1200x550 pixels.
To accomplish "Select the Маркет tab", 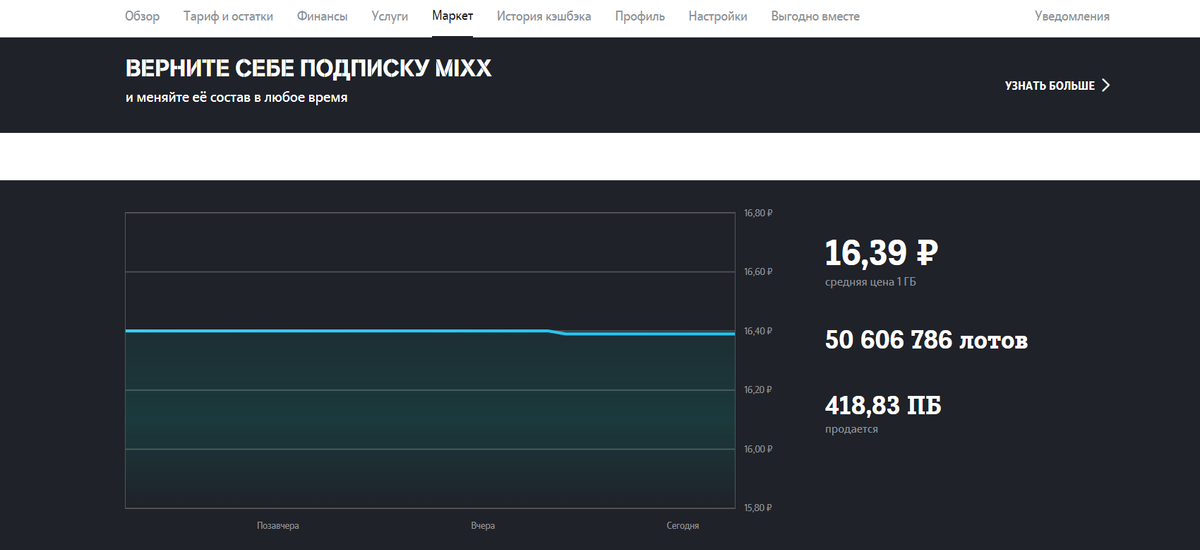I will [x=453, y=16].
